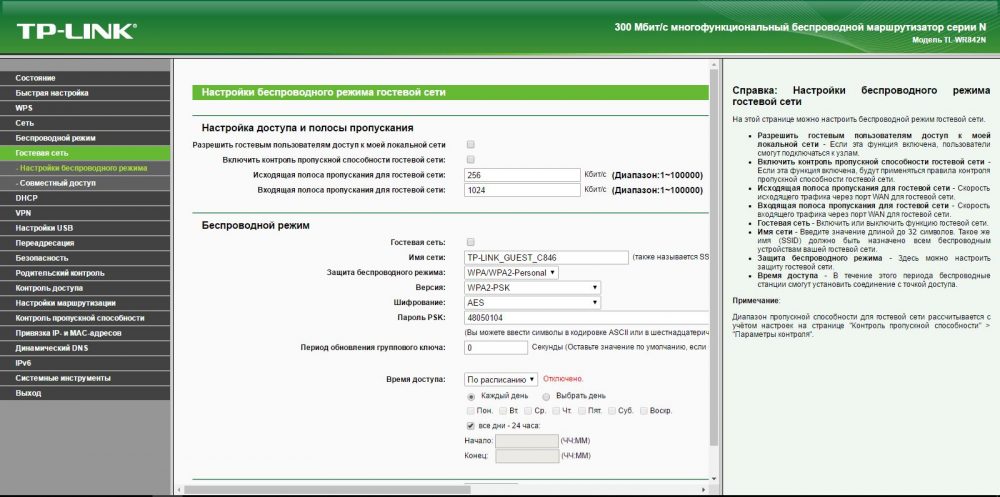Open the Защита беспроводного режима dropdown
The height and width of the screenshot is (497, 1000).
(x=512, y=272)
